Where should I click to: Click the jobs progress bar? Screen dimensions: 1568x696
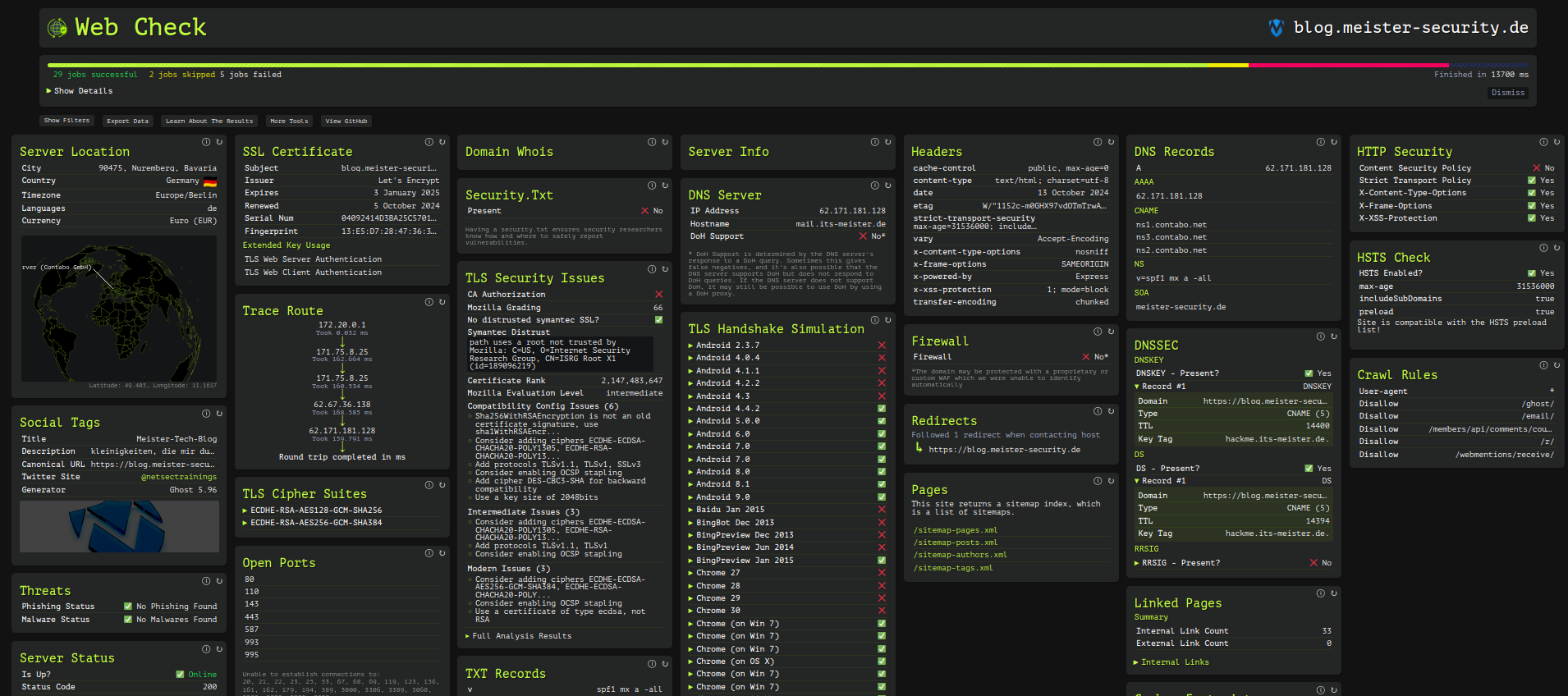[788, 65]
